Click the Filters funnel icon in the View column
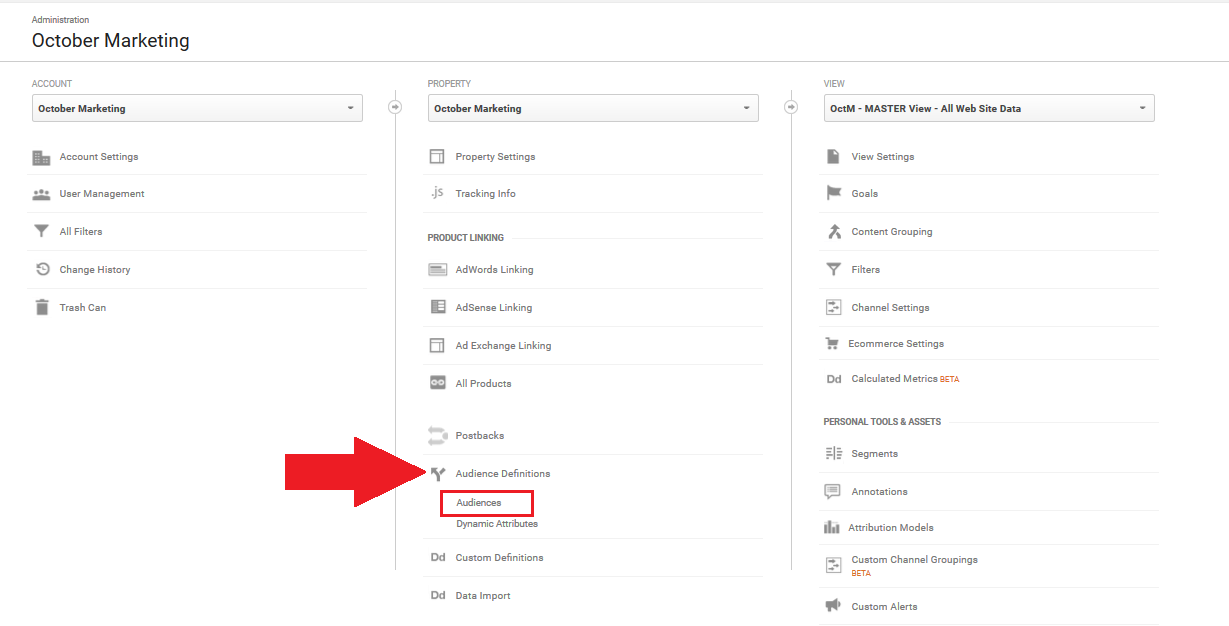 coord(833,269)
